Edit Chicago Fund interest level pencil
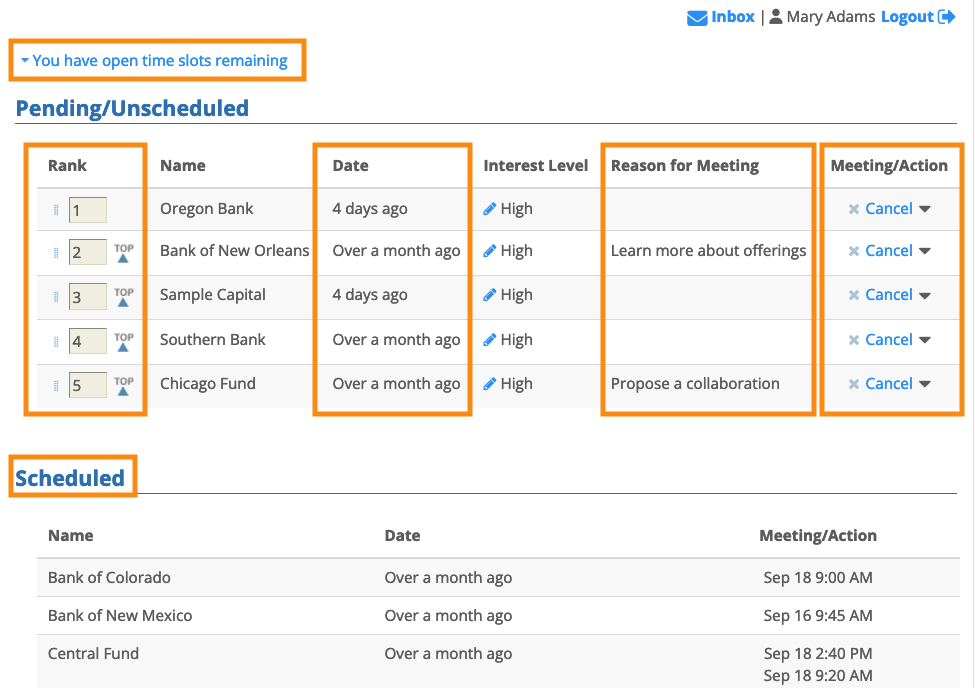This screenshot has width=975, height=688. tap(490, 384)
